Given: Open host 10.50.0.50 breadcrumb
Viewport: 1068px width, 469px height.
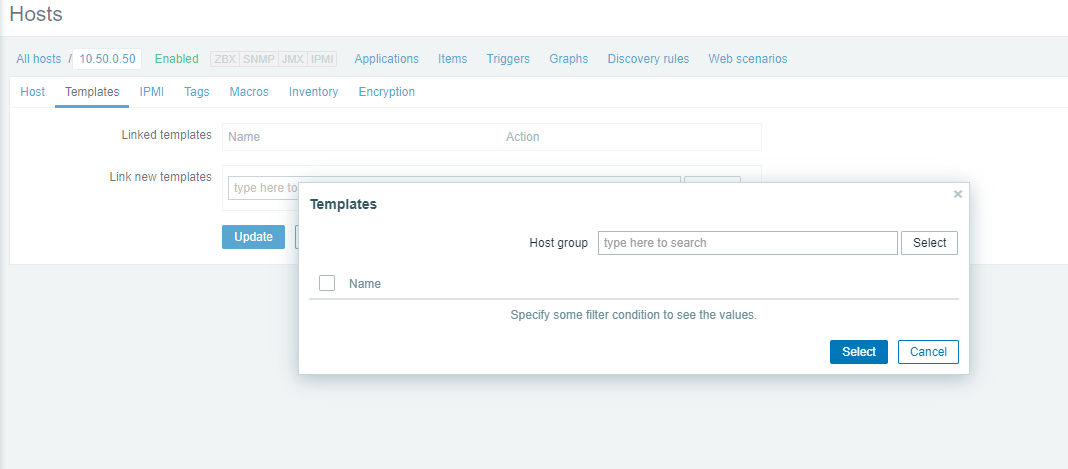Looking at the screenshot, I should [108, 59].
